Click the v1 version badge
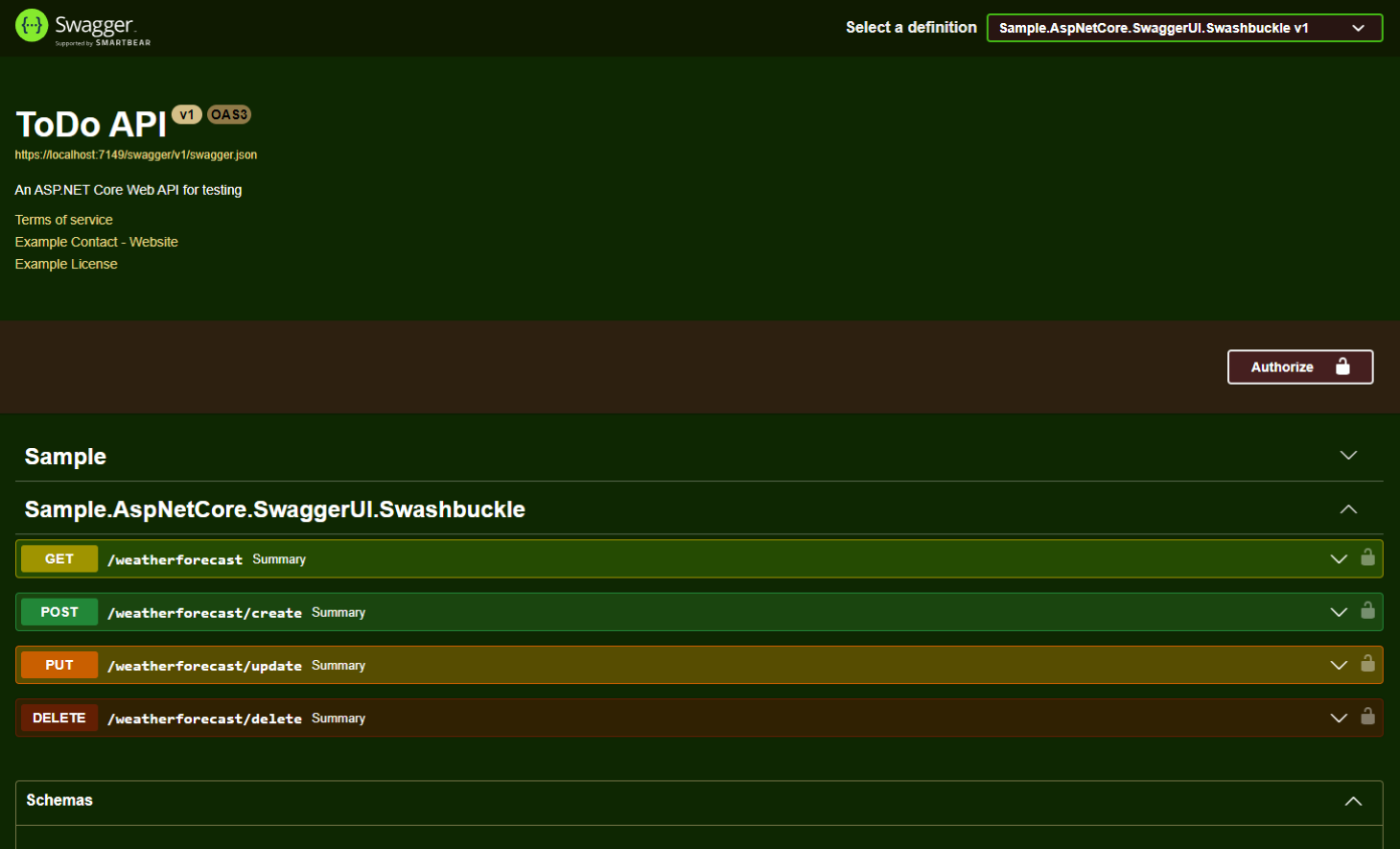Screen dimensions: 1400x849 click(186, 114)
